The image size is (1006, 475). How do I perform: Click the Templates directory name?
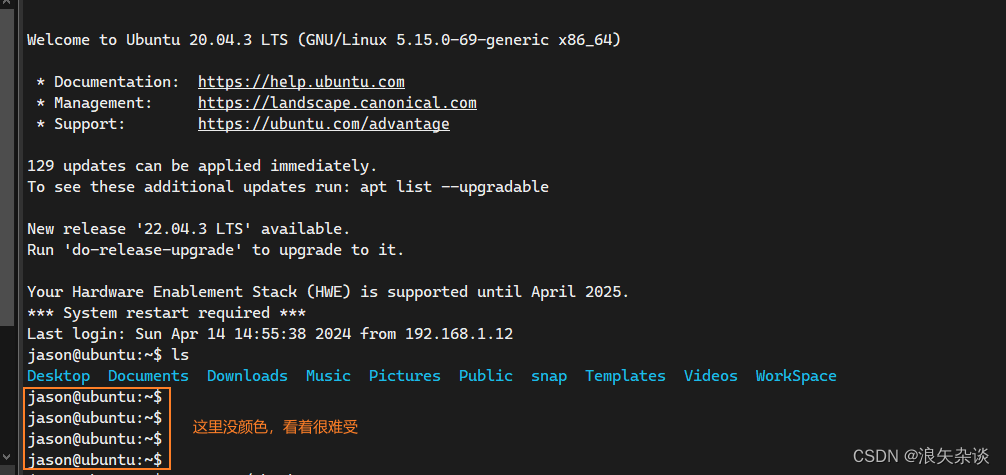625,376
